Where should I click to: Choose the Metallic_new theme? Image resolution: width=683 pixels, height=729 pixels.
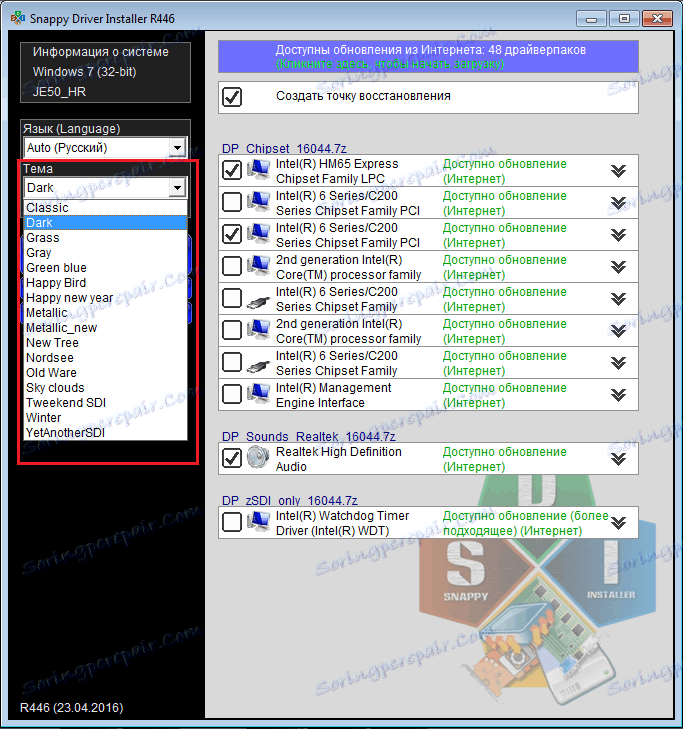[106, 328]
